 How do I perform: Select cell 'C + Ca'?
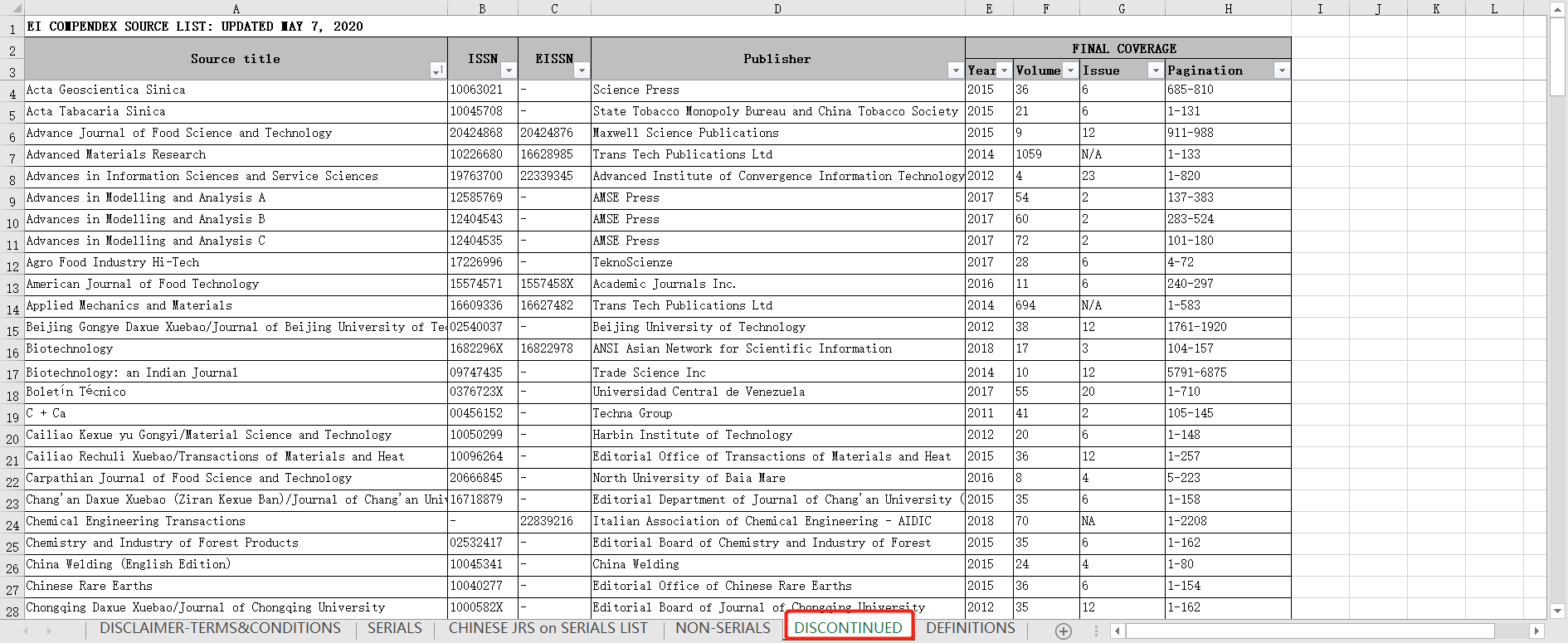(236, 413)
